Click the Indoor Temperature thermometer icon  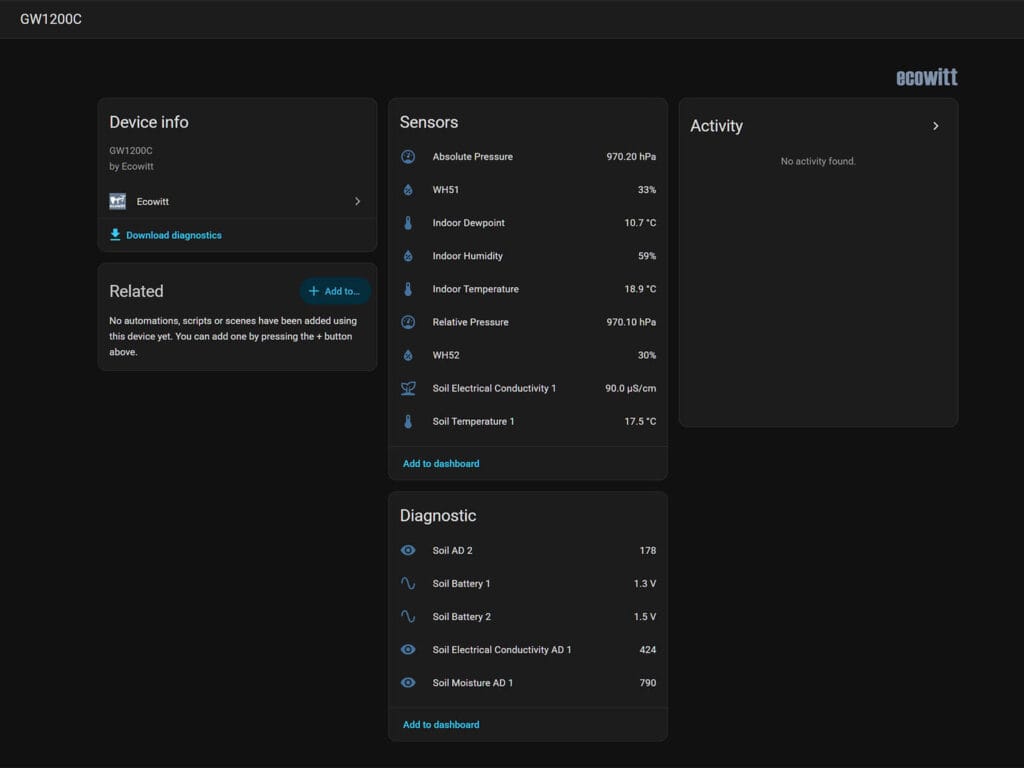408,289
